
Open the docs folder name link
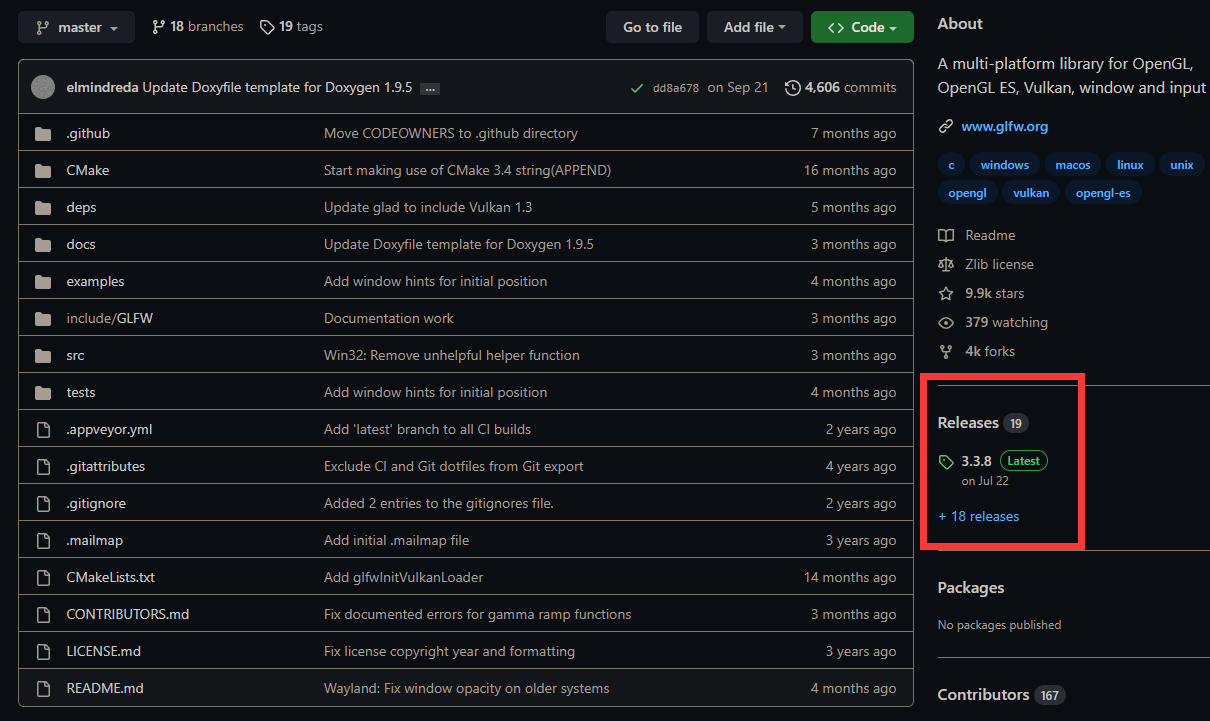coord(81,244)
